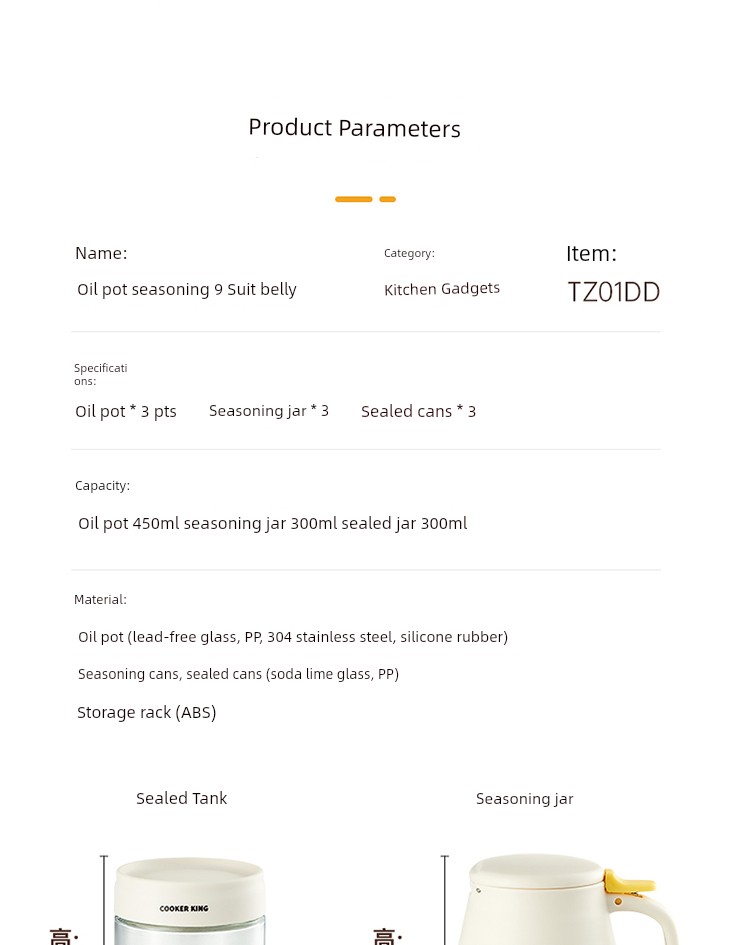Screen dimensions: 750x945
Task: Click the Storage rack (ABS) text
Action: pyautogui.click(x=147, y=712)
